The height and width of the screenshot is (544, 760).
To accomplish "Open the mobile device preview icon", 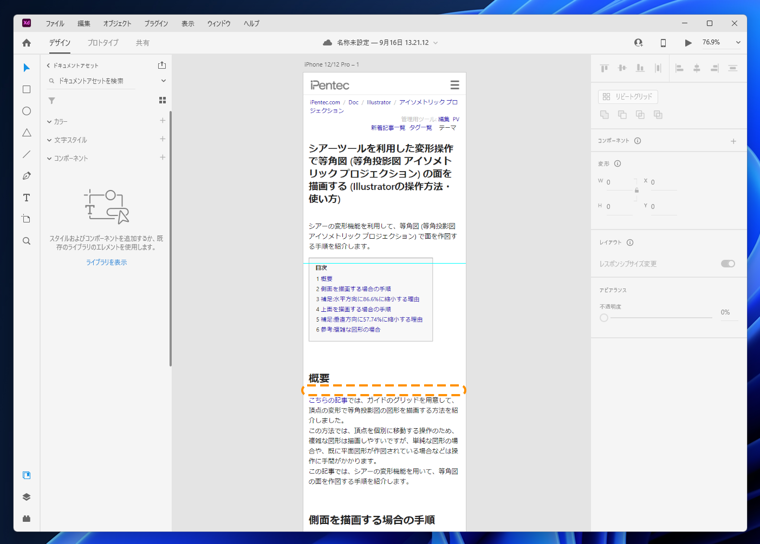I will click(663, 43).
